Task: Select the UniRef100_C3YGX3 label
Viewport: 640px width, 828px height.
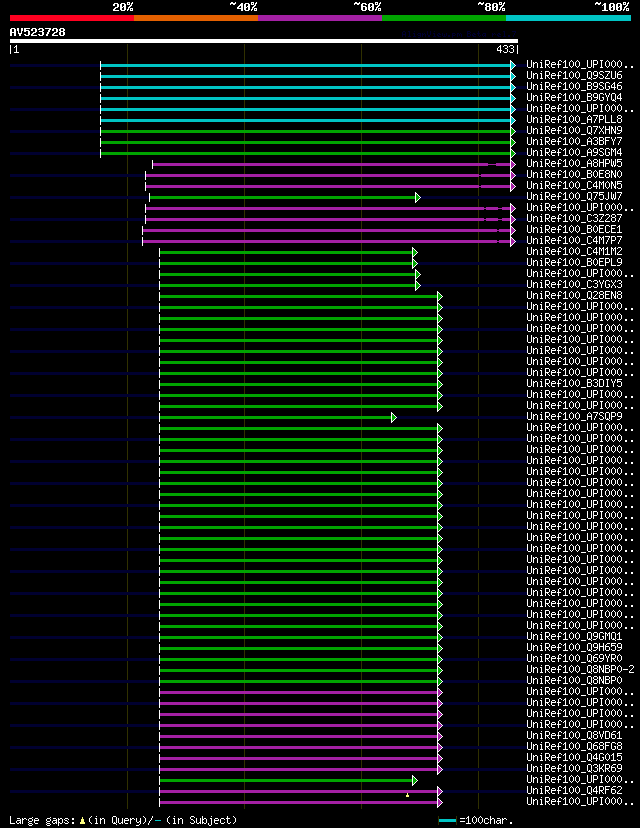Action: coord(574,285)
